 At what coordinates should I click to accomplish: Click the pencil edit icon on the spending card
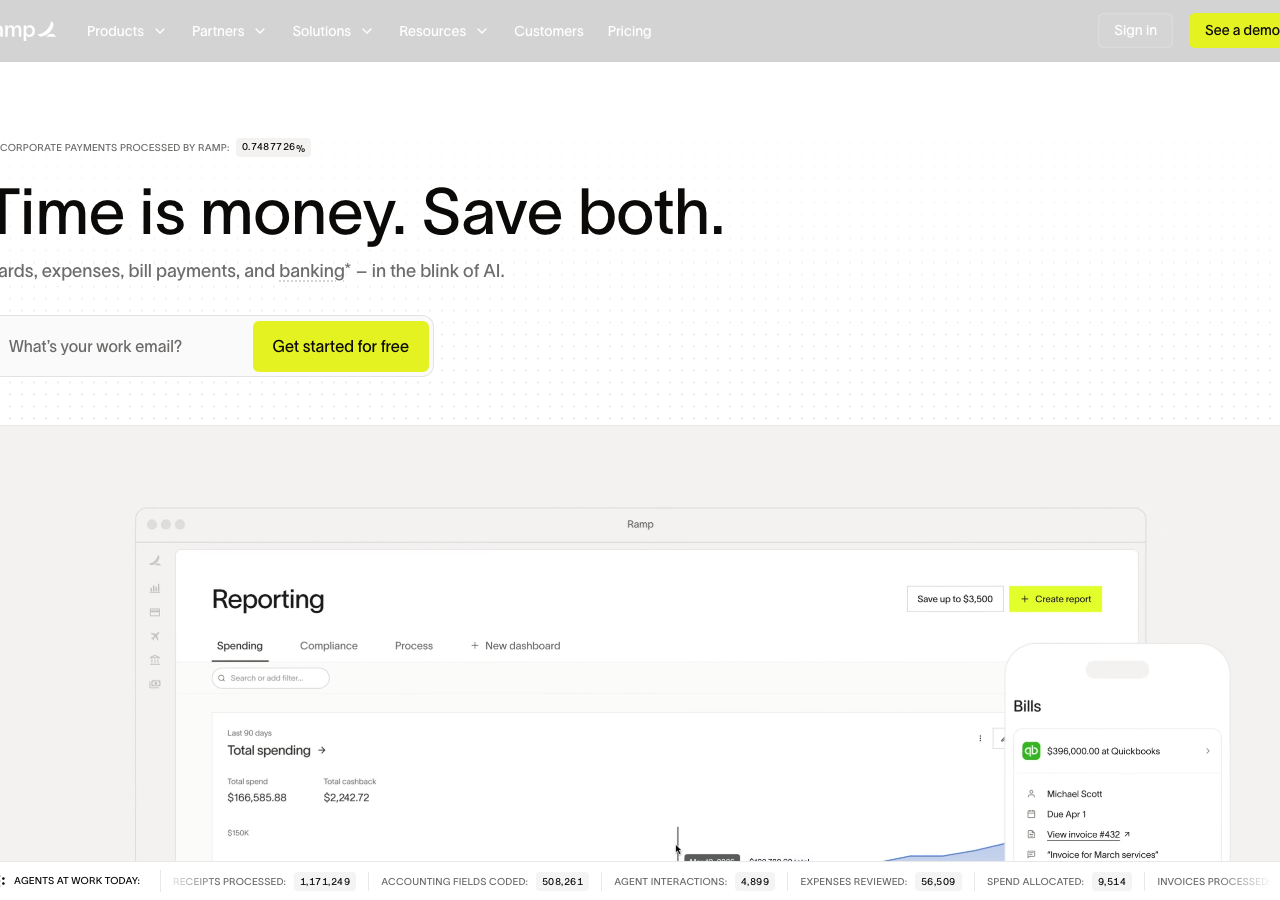coord(1001,738)
